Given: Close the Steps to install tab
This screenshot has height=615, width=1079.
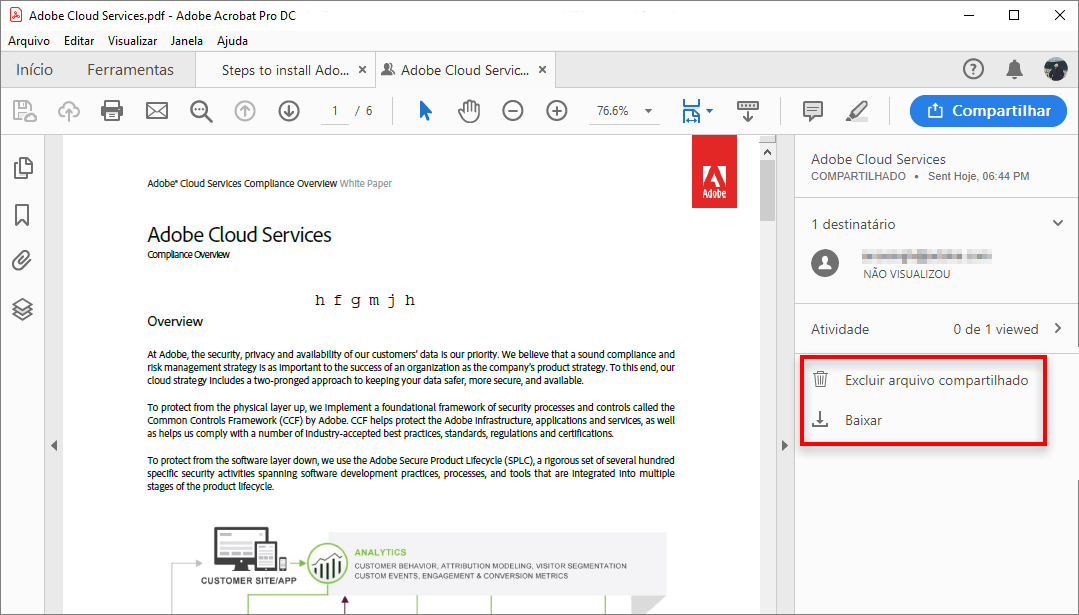Looking at the screenshot, I should click(x=362, y=69).
